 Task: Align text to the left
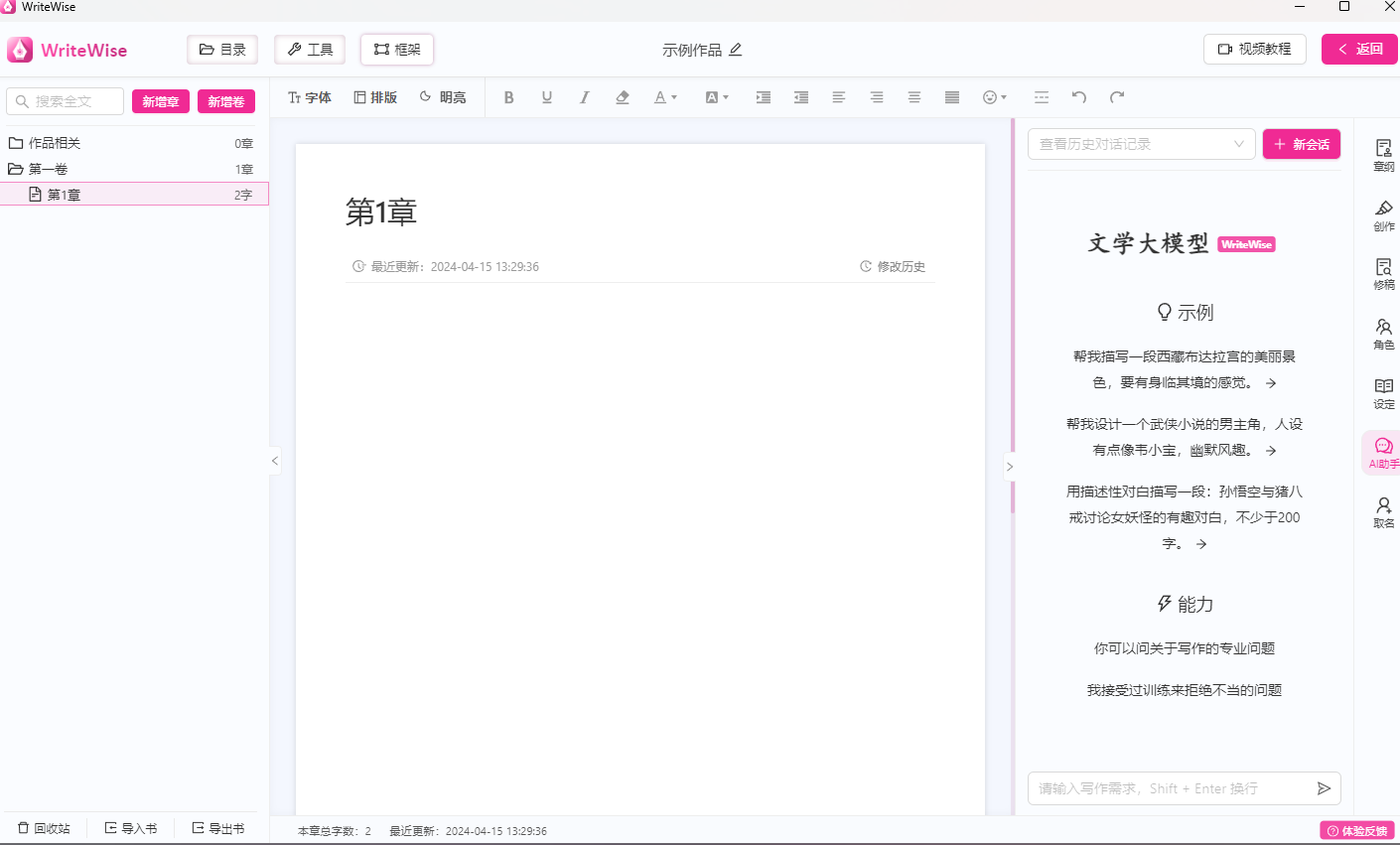pyautogui.click(x=839, y=97)
